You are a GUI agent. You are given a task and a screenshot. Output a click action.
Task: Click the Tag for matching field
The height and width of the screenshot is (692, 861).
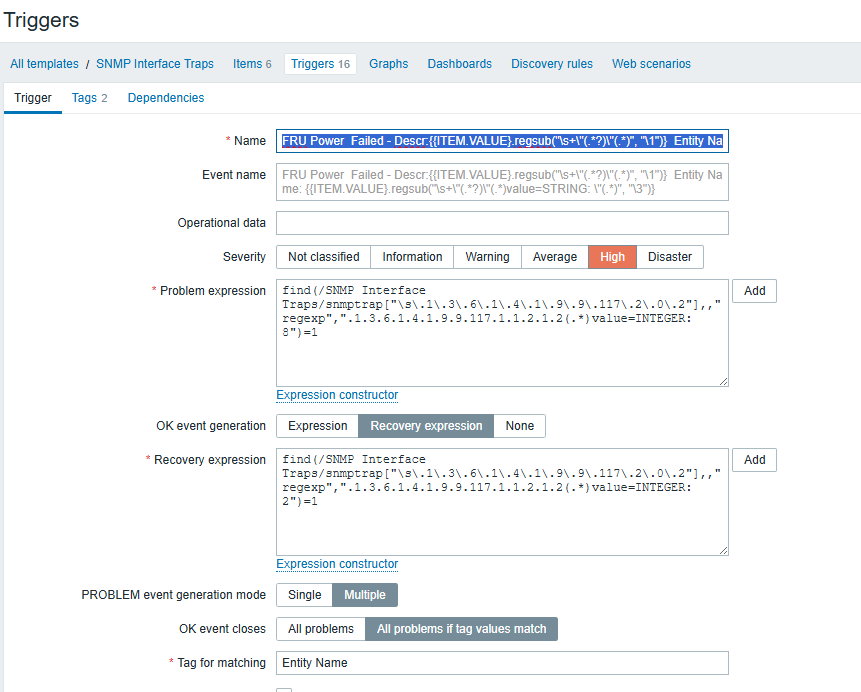tap(502, 663)
